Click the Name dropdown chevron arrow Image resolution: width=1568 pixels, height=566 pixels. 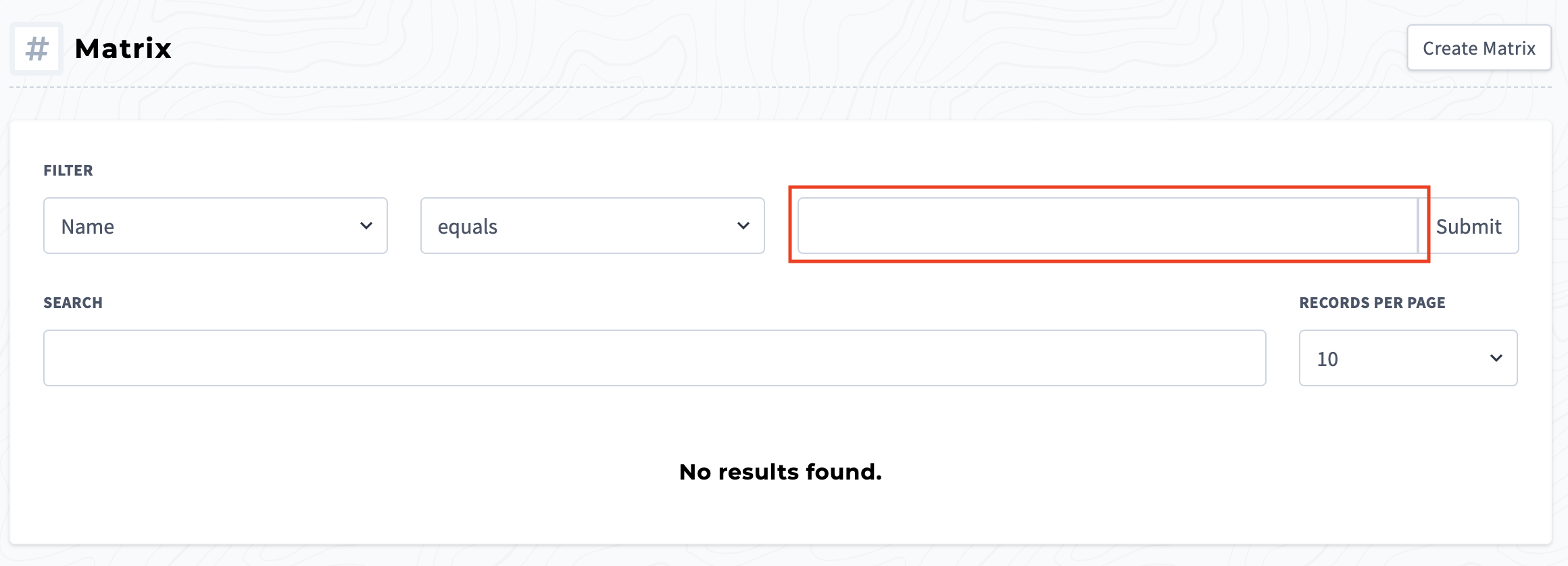click(x=366, y=226)
